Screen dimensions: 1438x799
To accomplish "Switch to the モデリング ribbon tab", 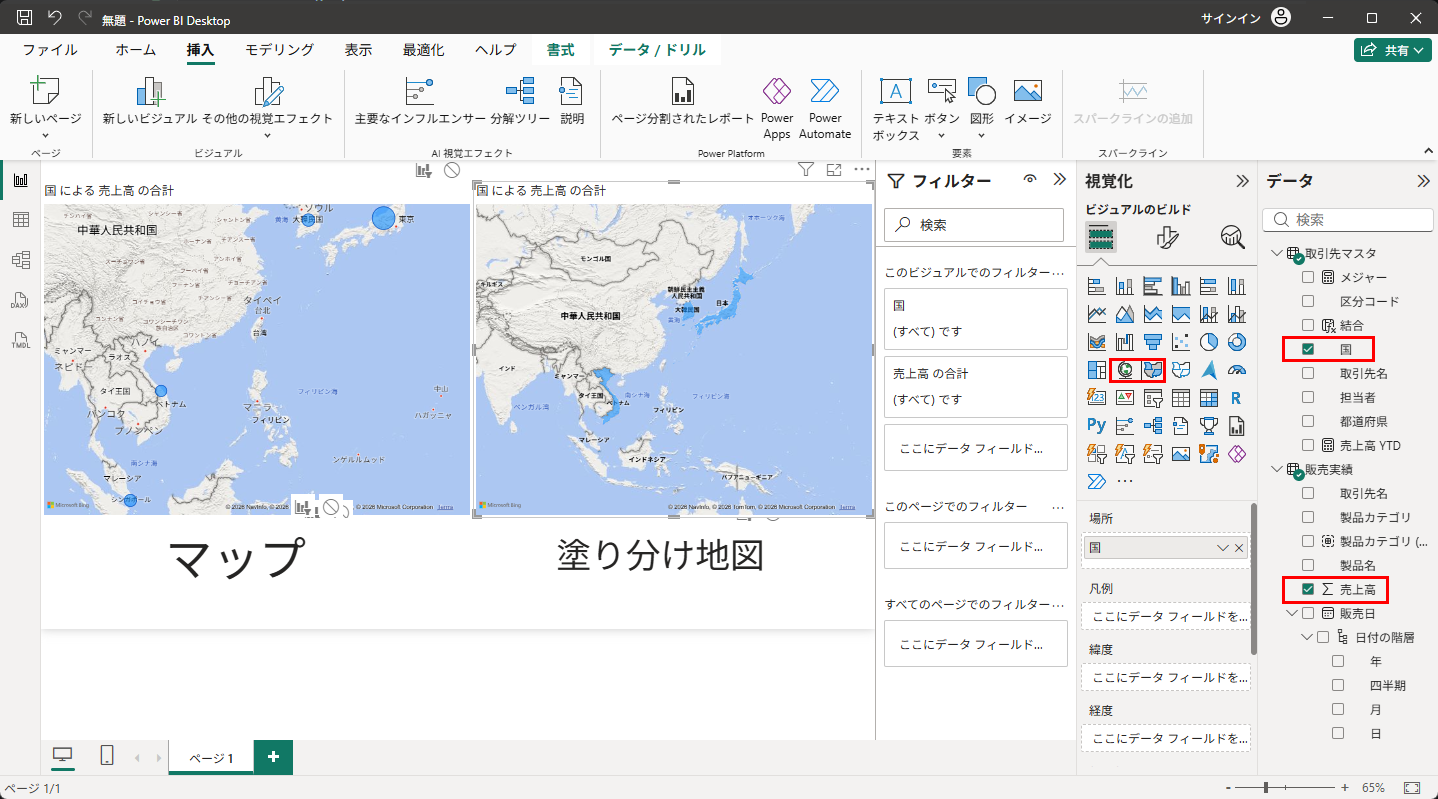I will [280, 50].
